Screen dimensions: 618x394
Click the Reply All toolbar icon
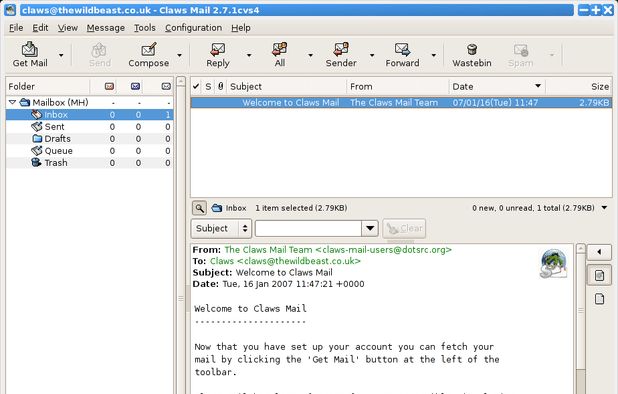tap(280, 54)
